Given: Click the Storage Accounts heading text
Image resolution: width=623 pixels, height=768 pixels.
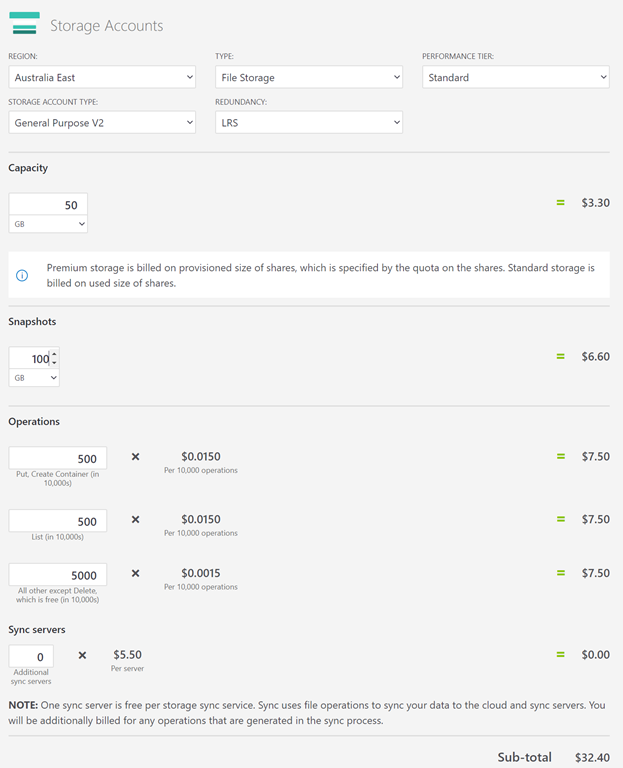Looking at the screenshot, I should click(106, 26).
